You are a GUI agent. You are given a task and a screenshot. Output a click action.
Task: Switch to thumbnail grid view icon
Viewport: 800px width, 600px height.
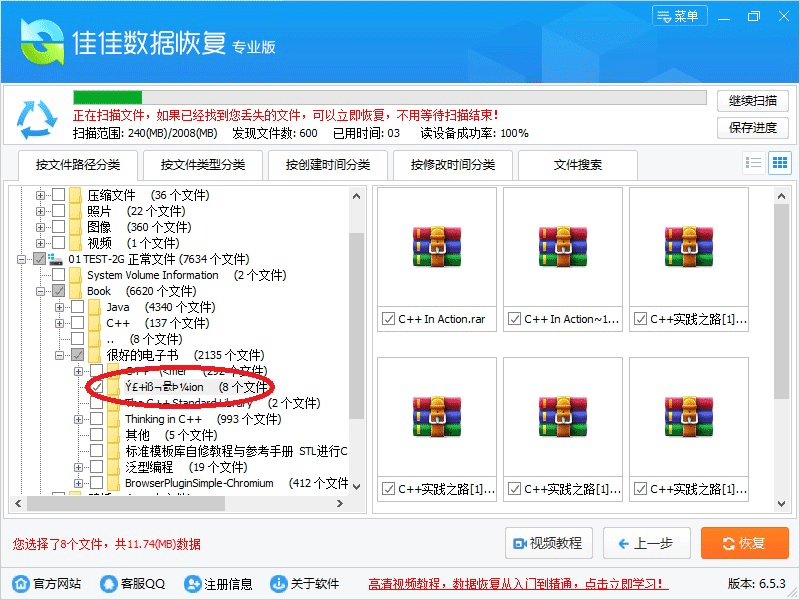[x=780, y=163]
